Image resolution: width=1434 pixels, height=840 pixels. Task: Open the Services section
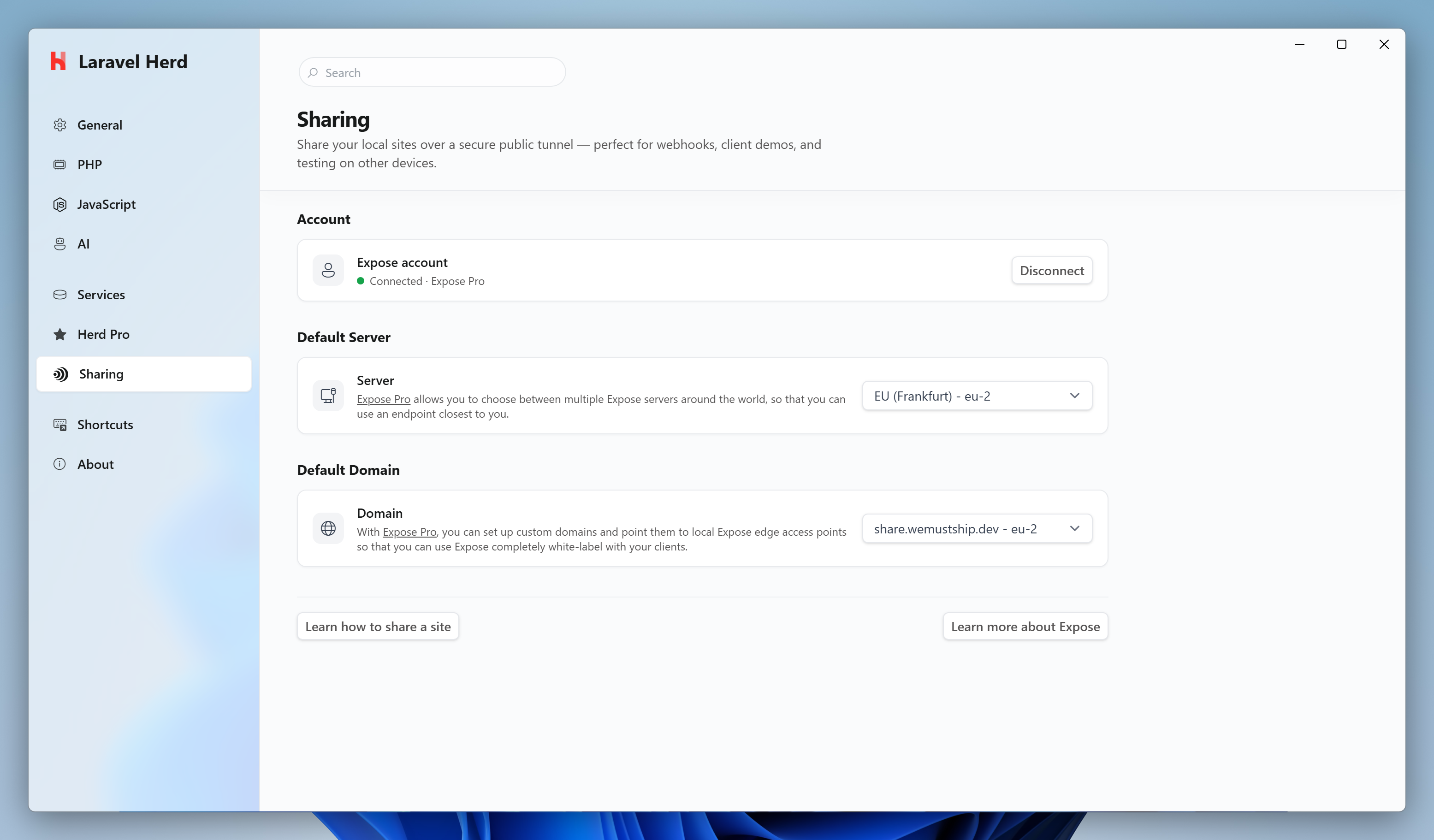(143, 294)
